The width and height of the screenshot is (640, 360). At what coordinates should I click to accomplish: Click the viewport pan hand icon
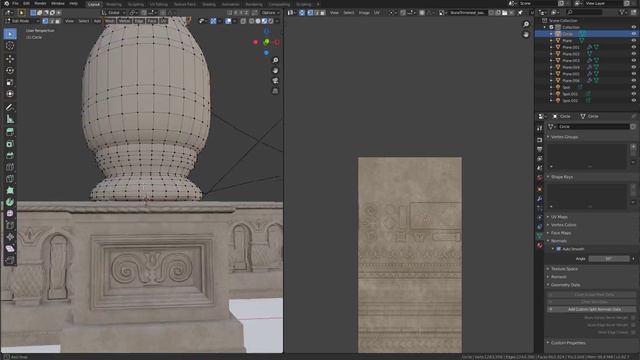pyautogui.click(x=276, y=71)
